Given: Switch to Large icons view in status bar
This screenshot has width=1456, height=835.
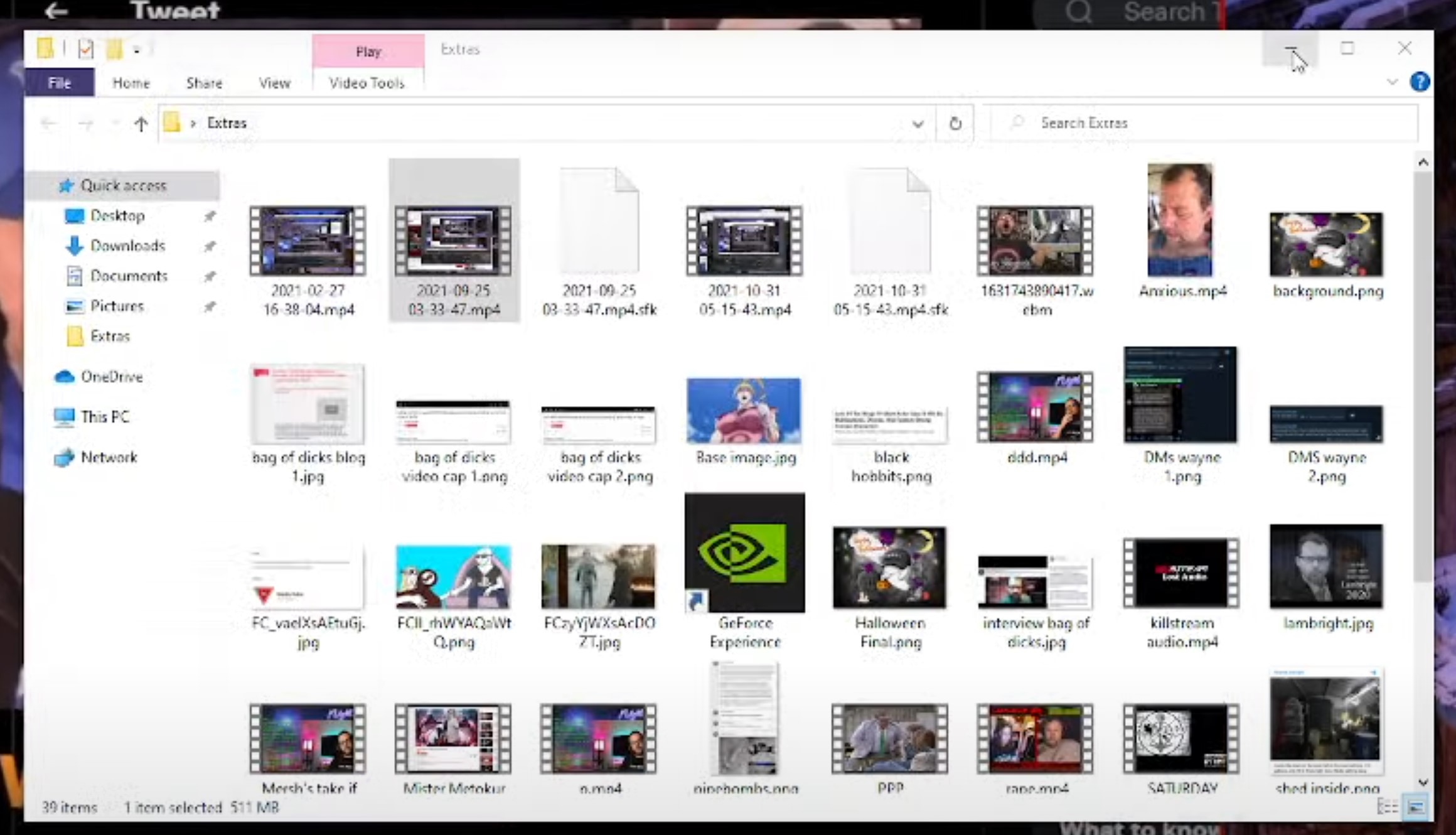Looking at the screenshot, I should [x=1416, y=807].
